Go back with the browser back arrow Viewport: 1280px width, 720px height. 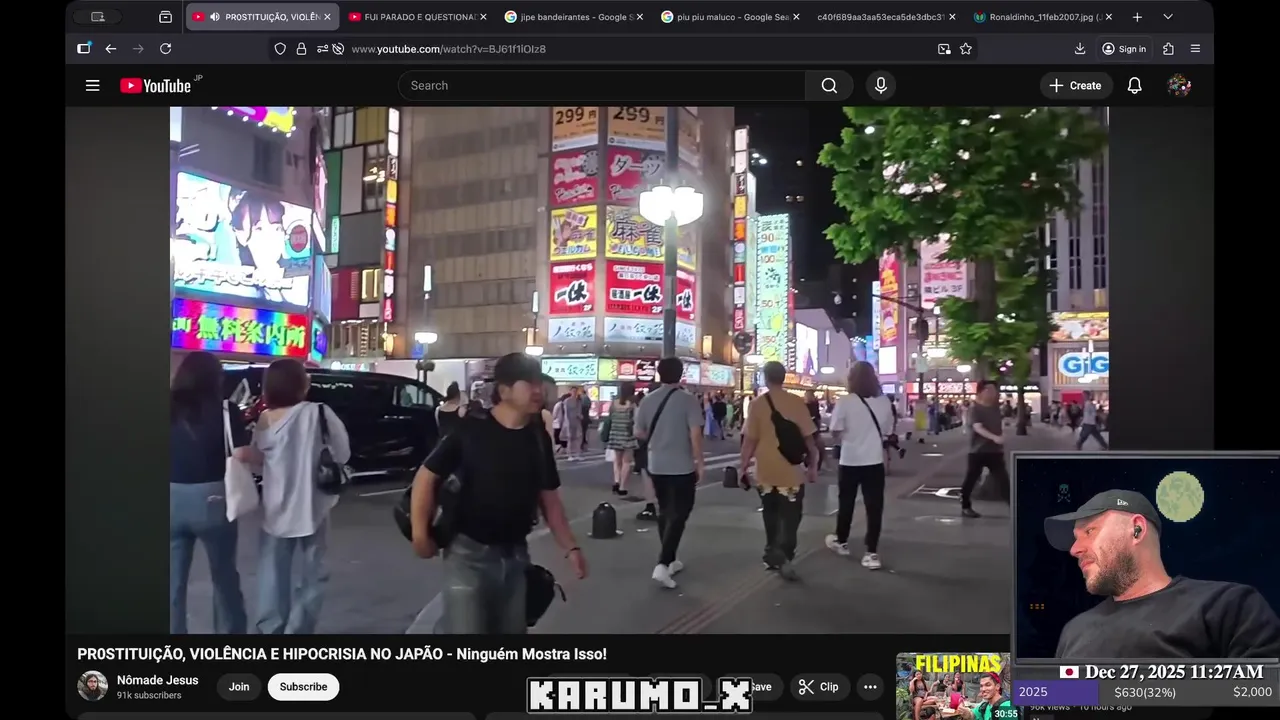coord(111,49)
